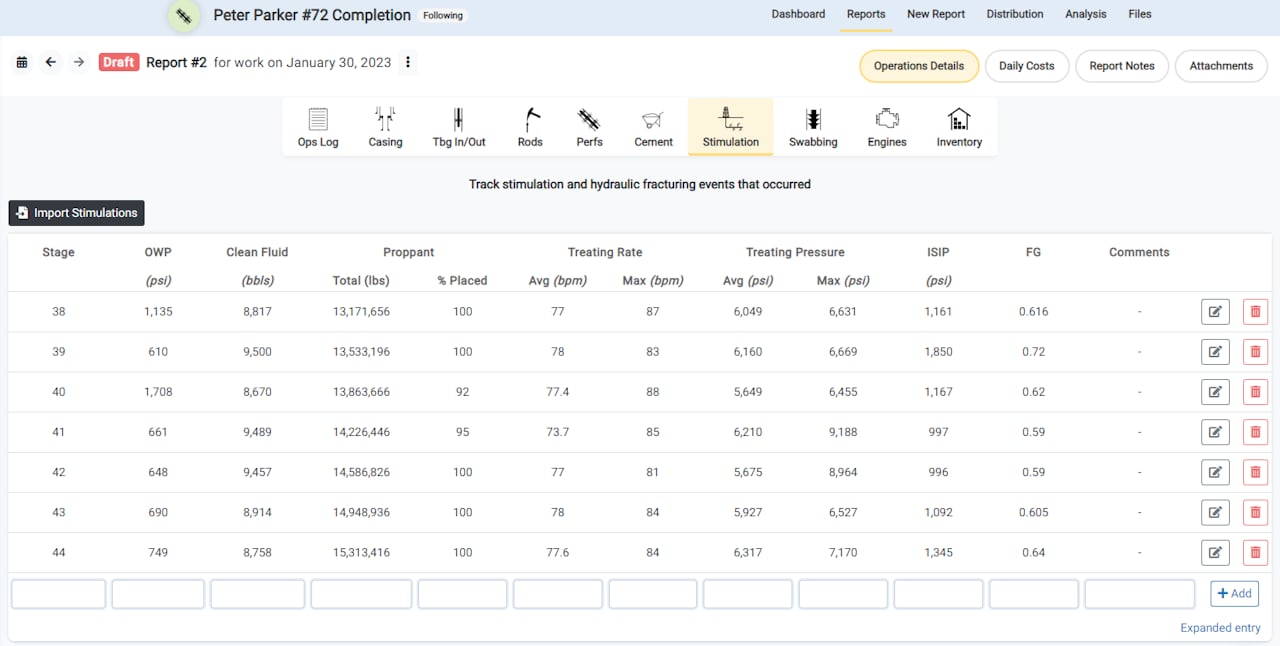
Task: Select the Stimulation section
Action: coord(731,127)
